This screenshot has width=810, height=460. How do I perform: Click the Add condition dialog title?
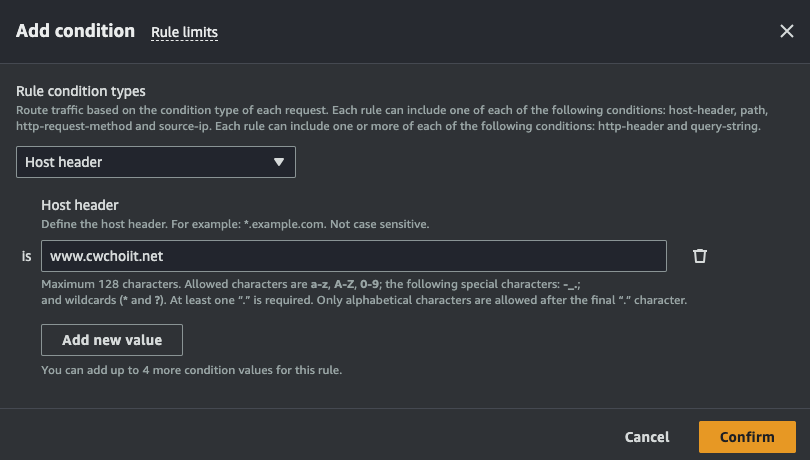click(75, 31)
